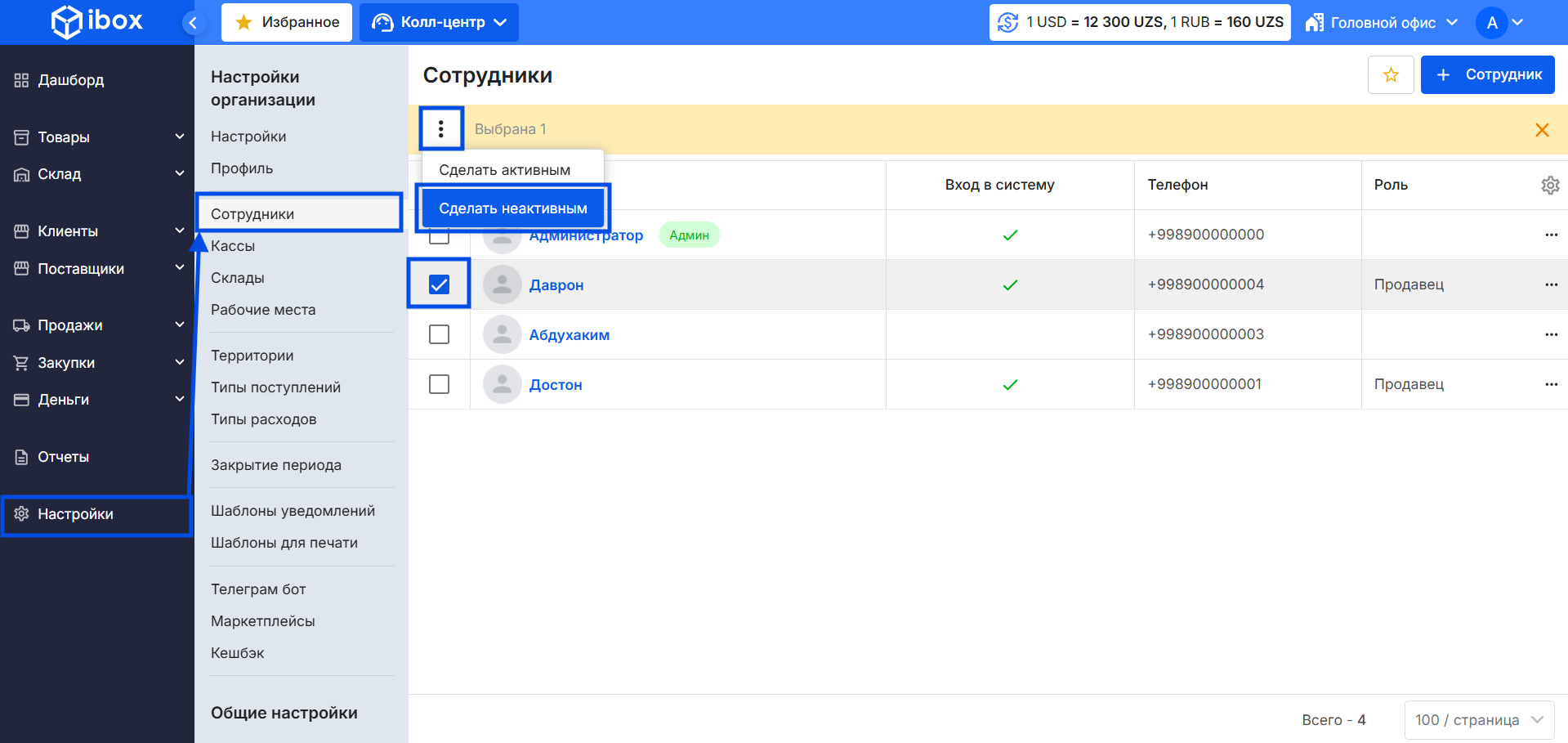Open the bulk actions three-dot menu
Viewport: 1568px width, 743px height.
[441, 129]
